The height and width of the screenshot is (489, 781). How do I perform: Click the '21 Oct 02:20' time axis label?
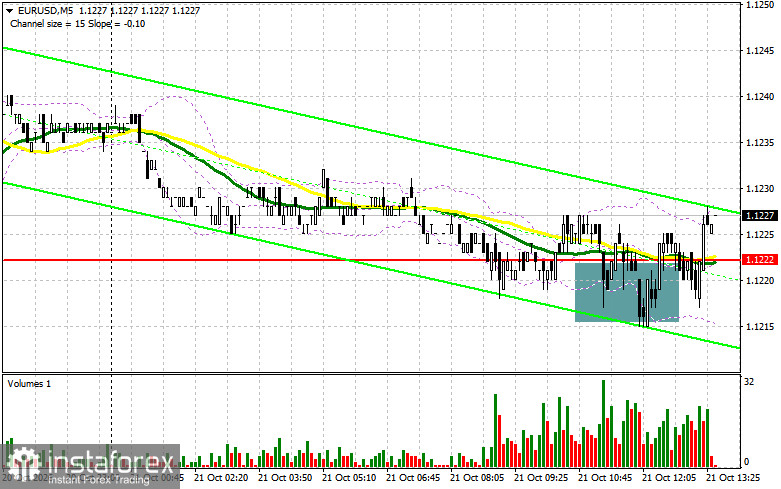(x=221, y=478)
